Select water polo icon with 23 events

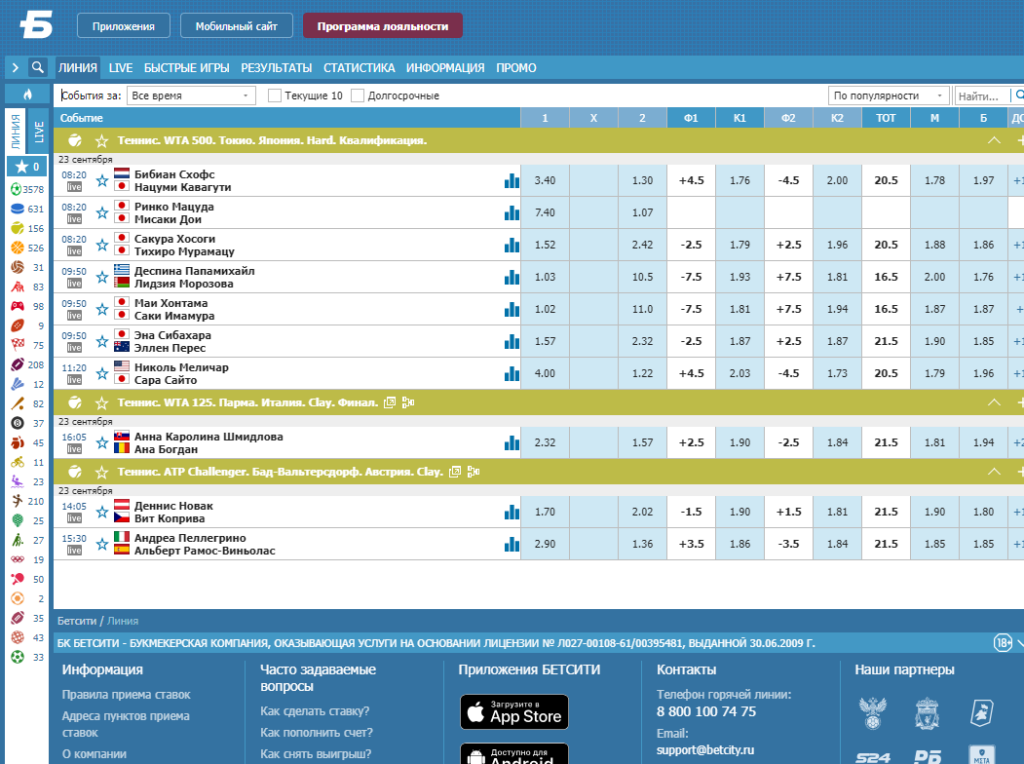coord(18,482)
